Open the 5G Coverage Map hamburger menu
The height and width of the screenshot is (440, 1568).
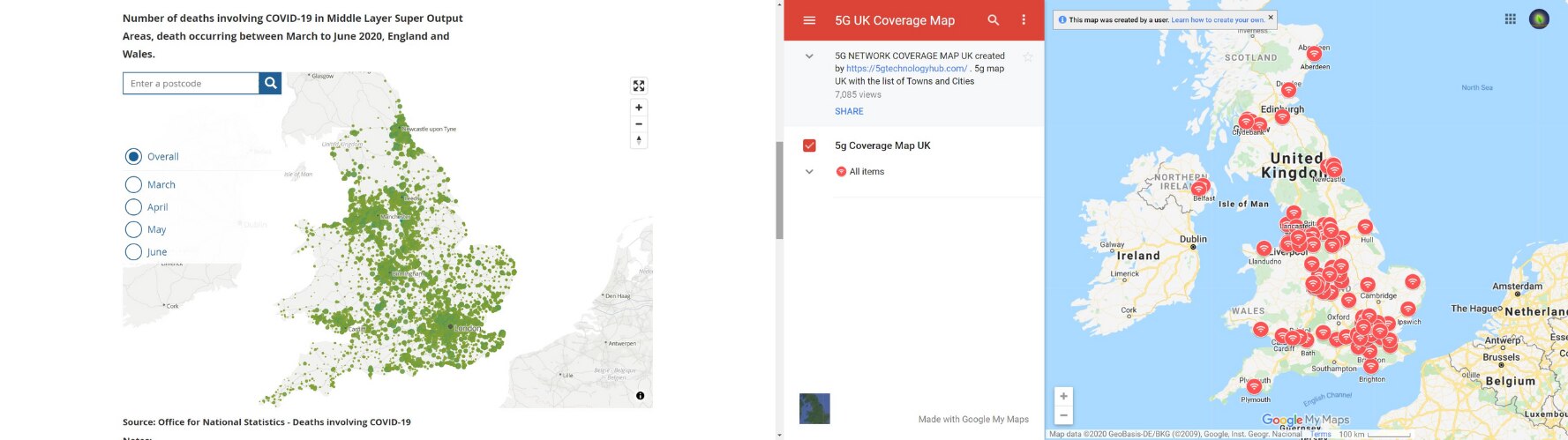tap(809, 20)
